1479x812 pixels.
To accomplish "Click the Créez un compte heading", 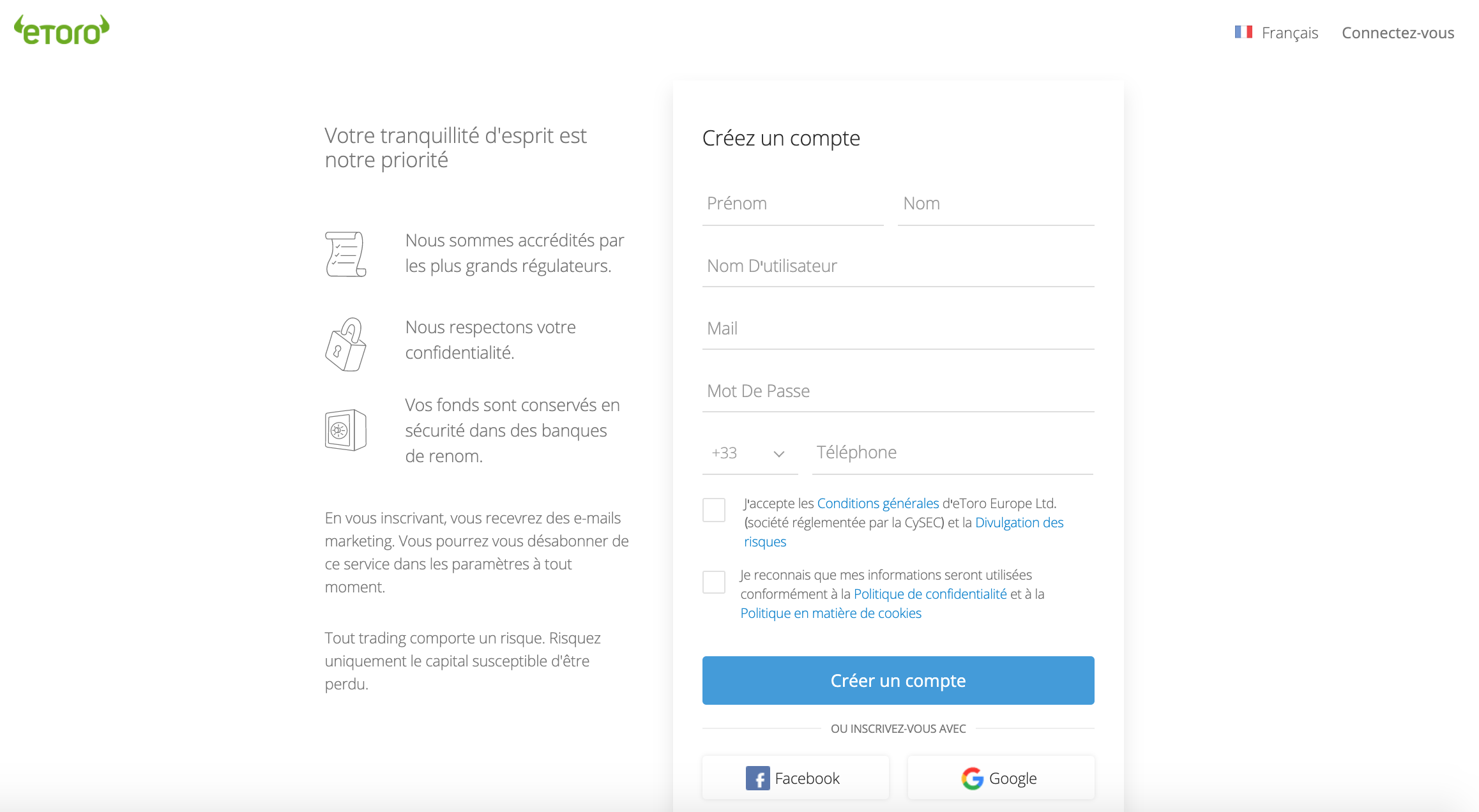I will [x=781, y=138].
